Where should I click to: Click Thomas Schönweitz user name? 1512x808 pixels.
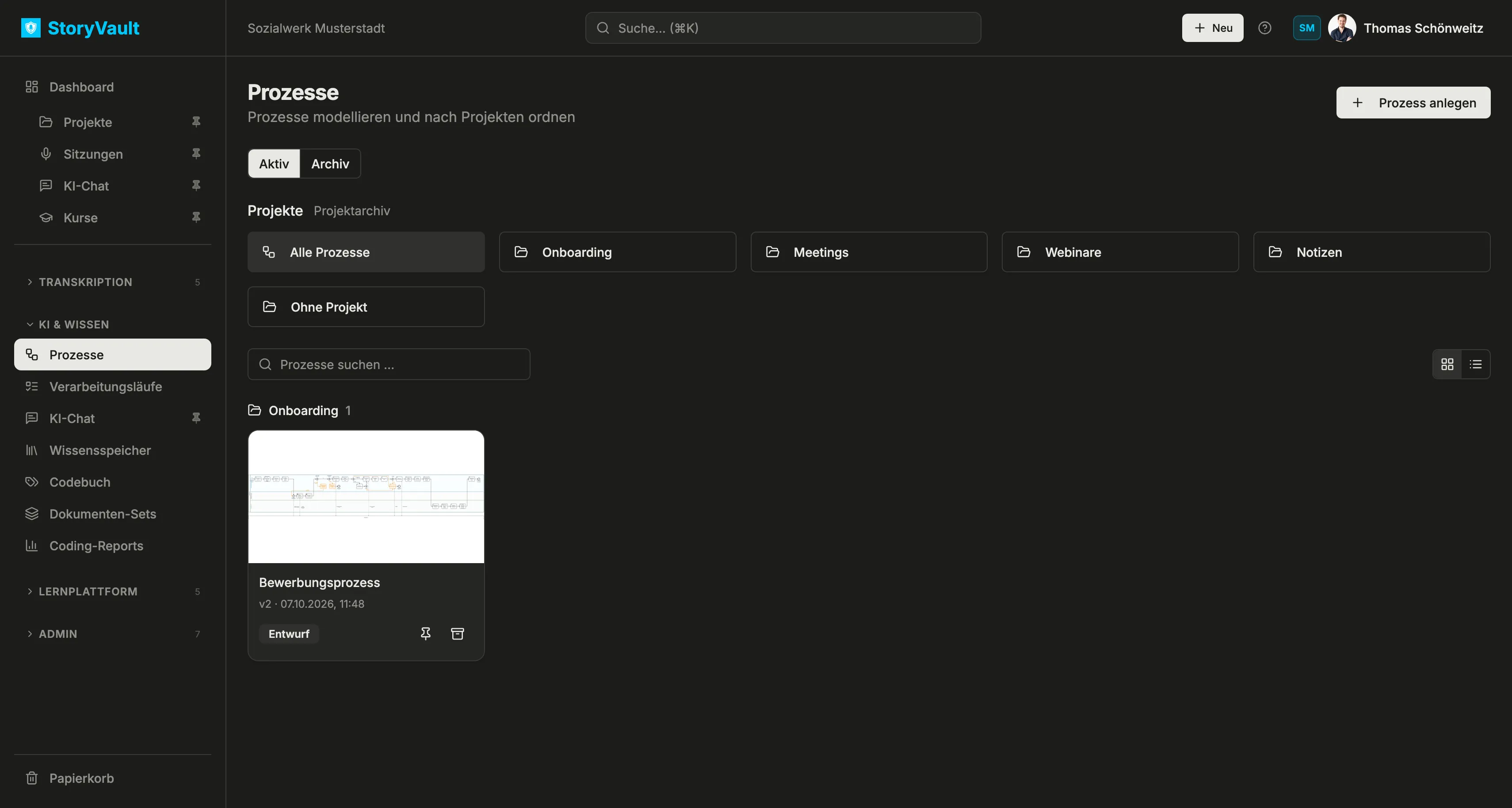[1424, 28]
